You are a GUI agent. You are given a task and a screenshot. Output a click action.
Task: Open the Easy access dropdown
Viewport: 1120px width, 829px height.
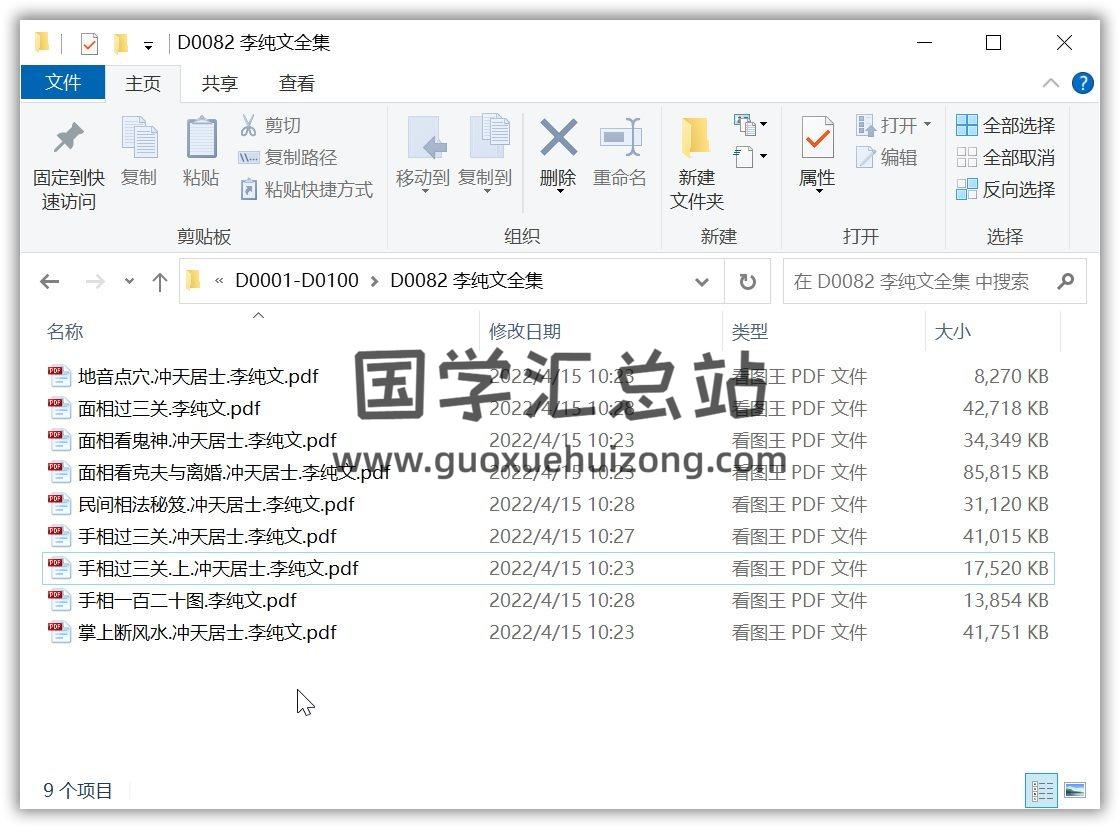coord(750,156)
